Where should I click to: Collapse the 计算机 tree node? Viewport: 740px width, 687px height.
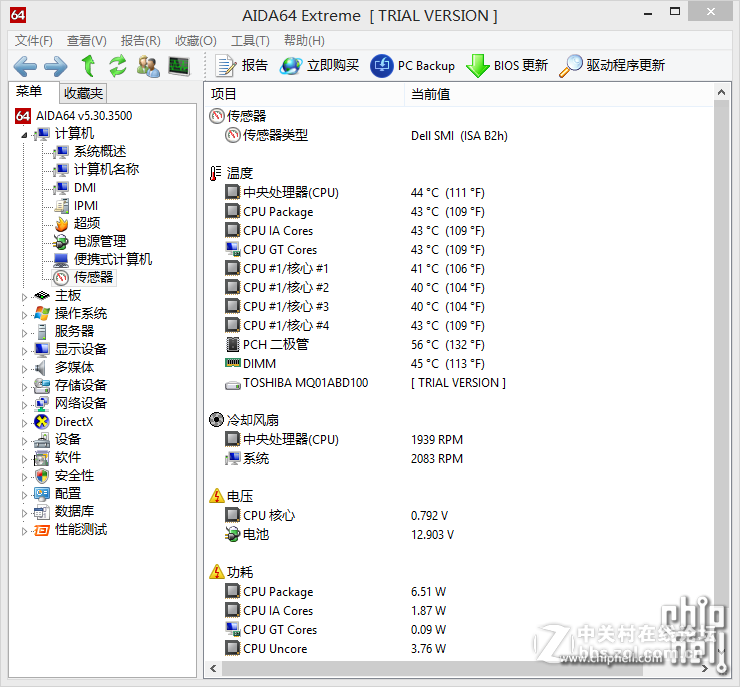click(24, 135)
